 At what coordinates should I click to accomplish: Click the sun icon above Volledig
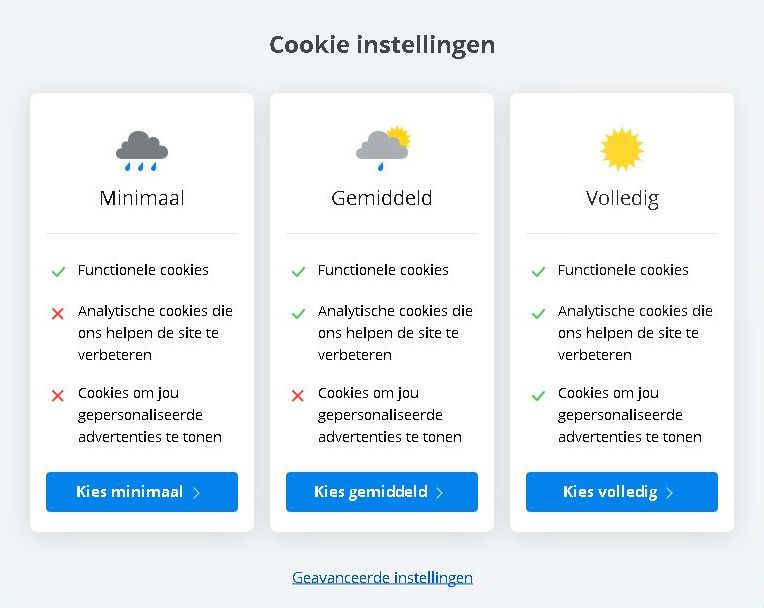622,150
